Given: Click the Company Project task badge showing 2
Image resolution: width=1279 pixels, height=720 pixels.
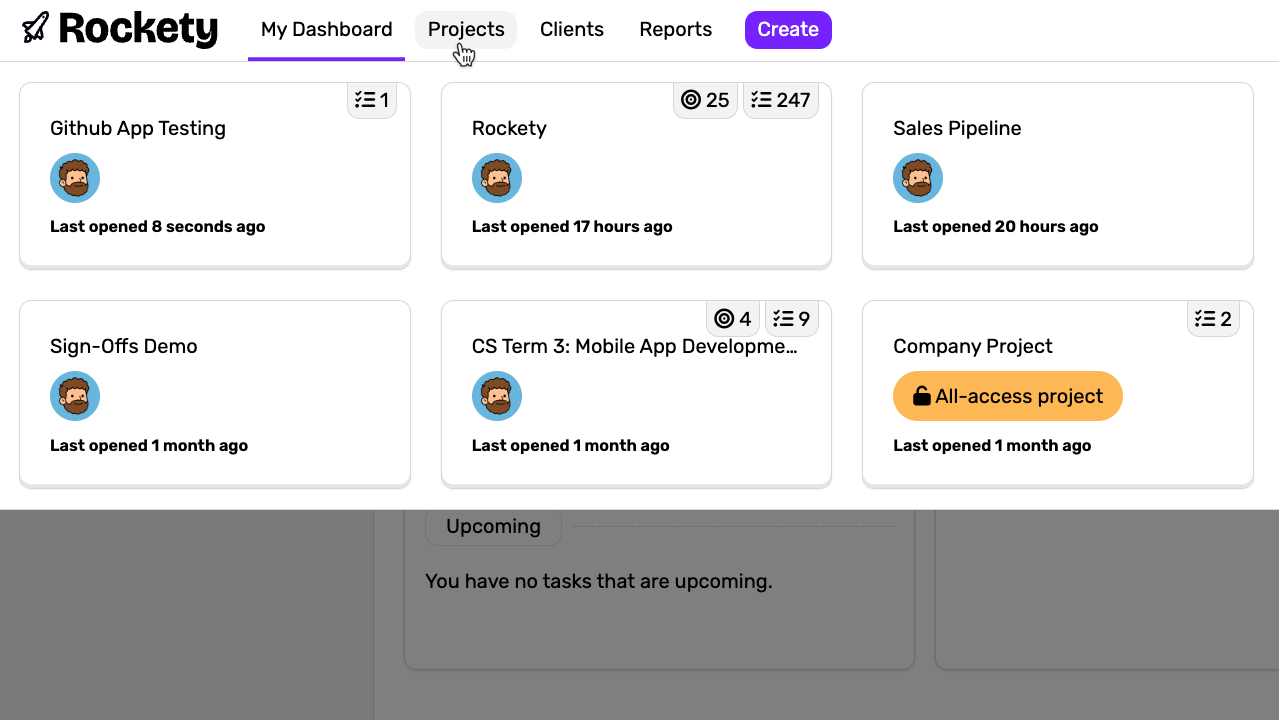Looking at the screenshot, I should [x=1213, y=319].
